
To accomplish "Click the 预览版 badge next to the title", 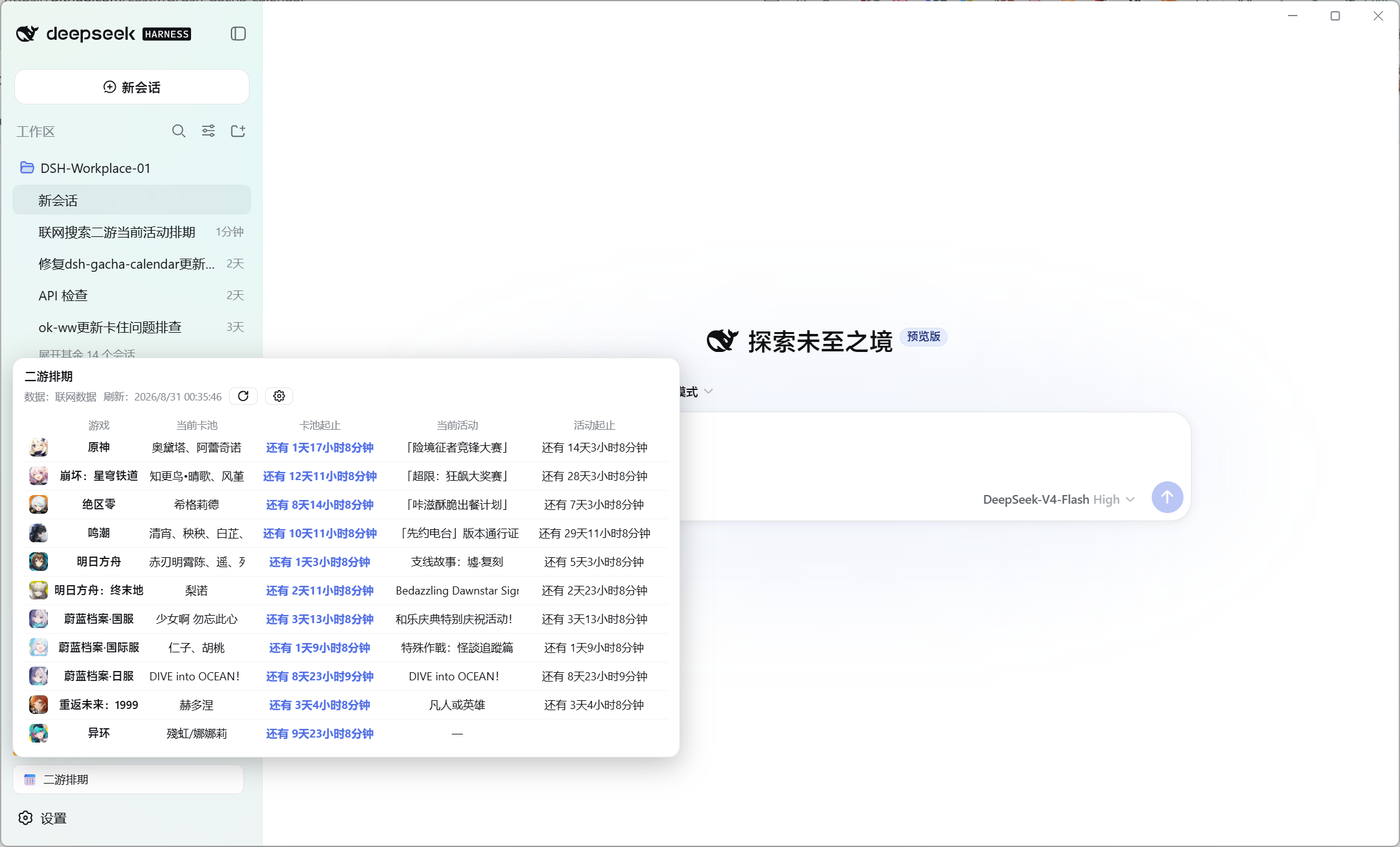I will (x=923, y=336).
